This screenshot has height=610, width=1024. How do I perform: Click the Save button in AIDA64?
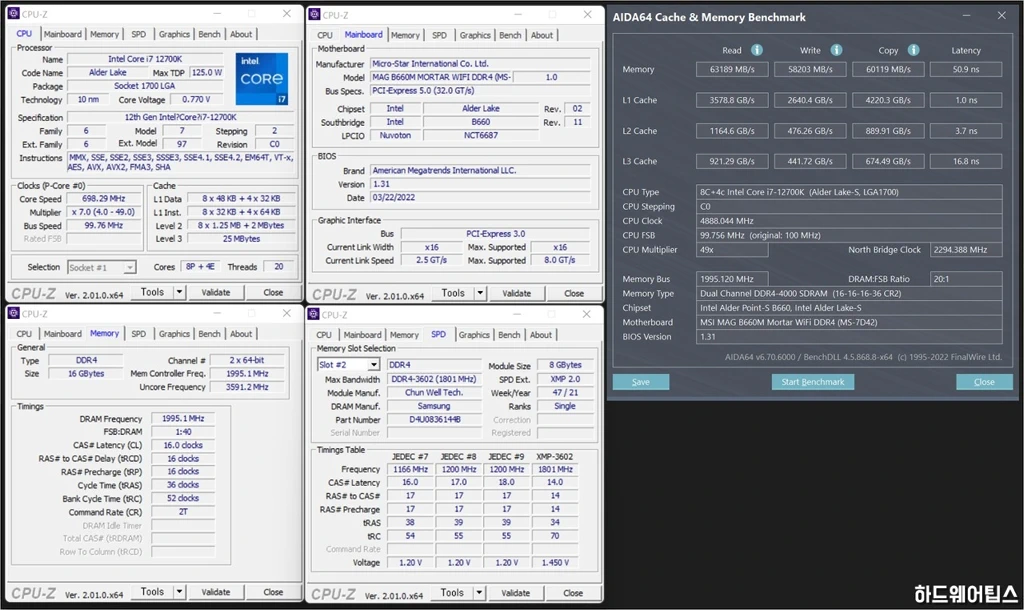pyautogui.click(x=641, y=381)
